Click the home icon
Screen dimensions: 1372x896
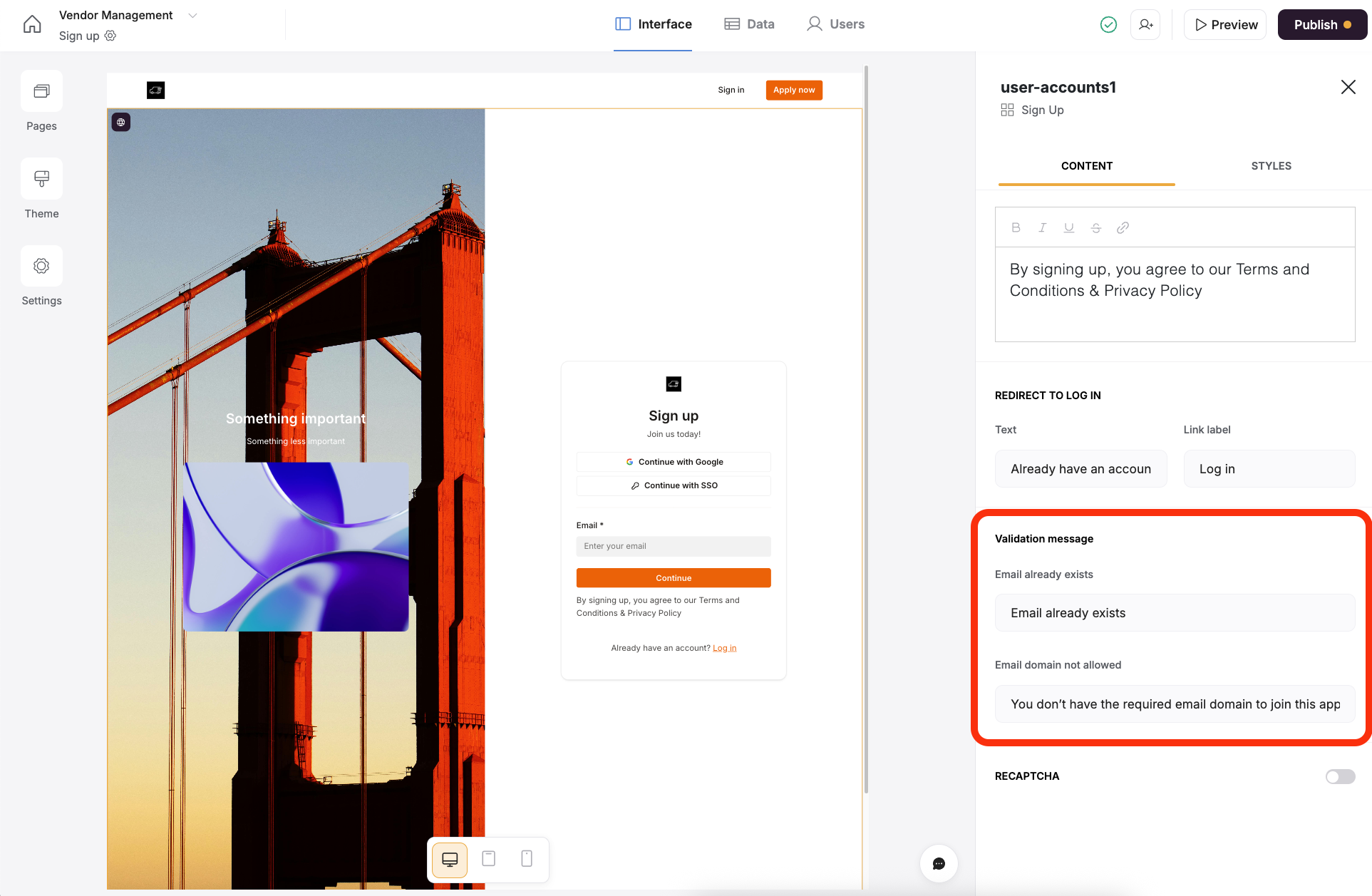tap(32, 25)
